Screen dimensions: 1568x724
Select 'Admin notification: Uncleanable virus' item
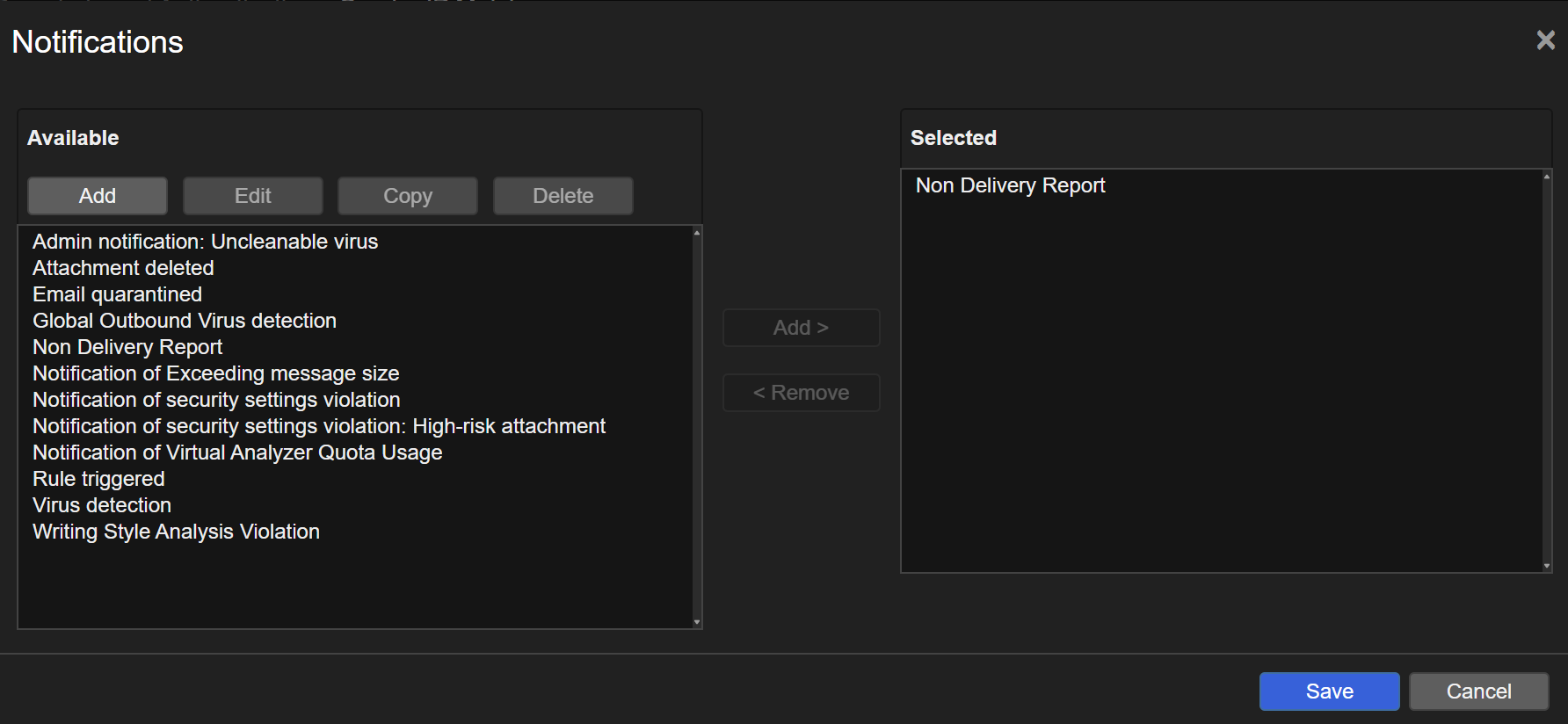click(x=205, y=242)
